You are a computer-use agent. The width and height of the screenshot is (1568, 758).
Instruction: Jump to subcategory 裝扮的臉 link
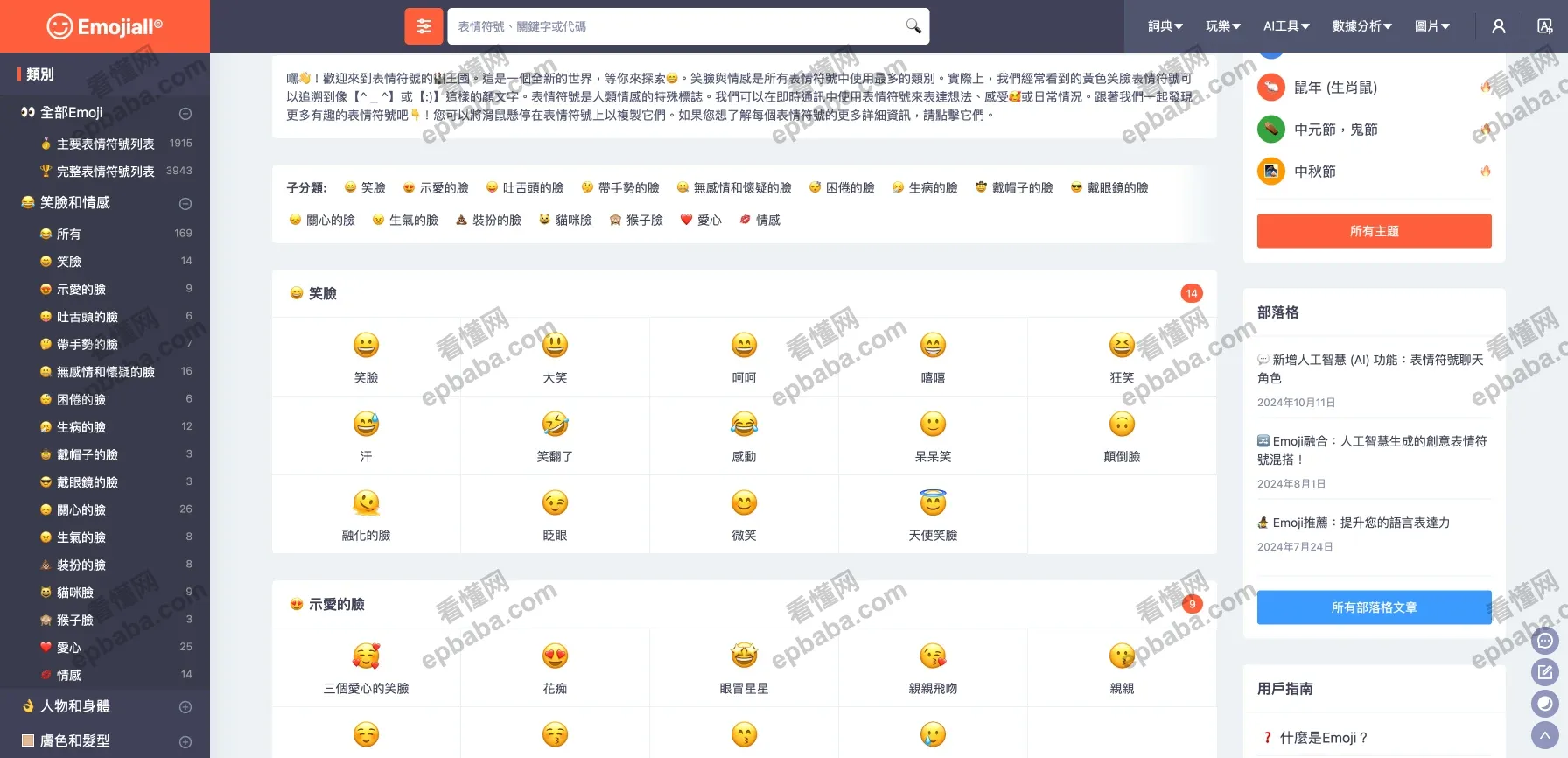pyautogui.click(x=487, y=220)
